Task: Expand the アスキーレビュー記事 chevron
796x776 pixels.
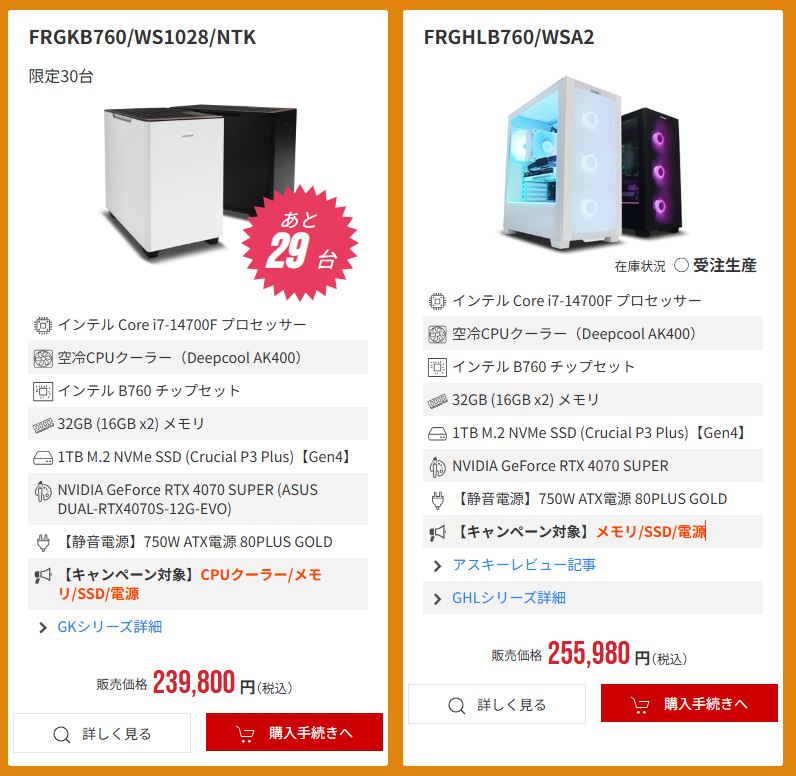Action: pyautogui.click(x=437, y=566)
